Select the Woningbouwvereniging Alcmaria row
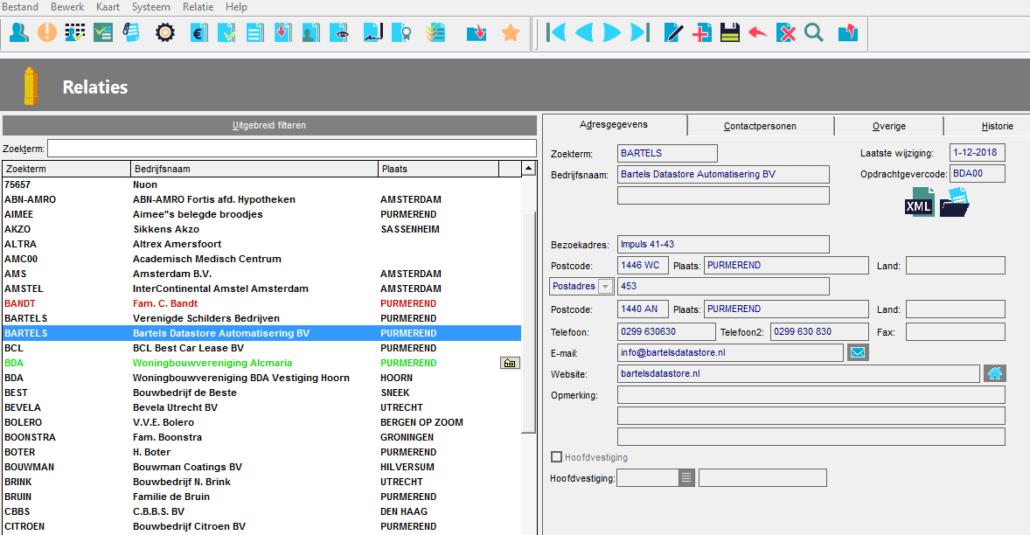The image size is (1030, 535). click(x=262, y=363)
